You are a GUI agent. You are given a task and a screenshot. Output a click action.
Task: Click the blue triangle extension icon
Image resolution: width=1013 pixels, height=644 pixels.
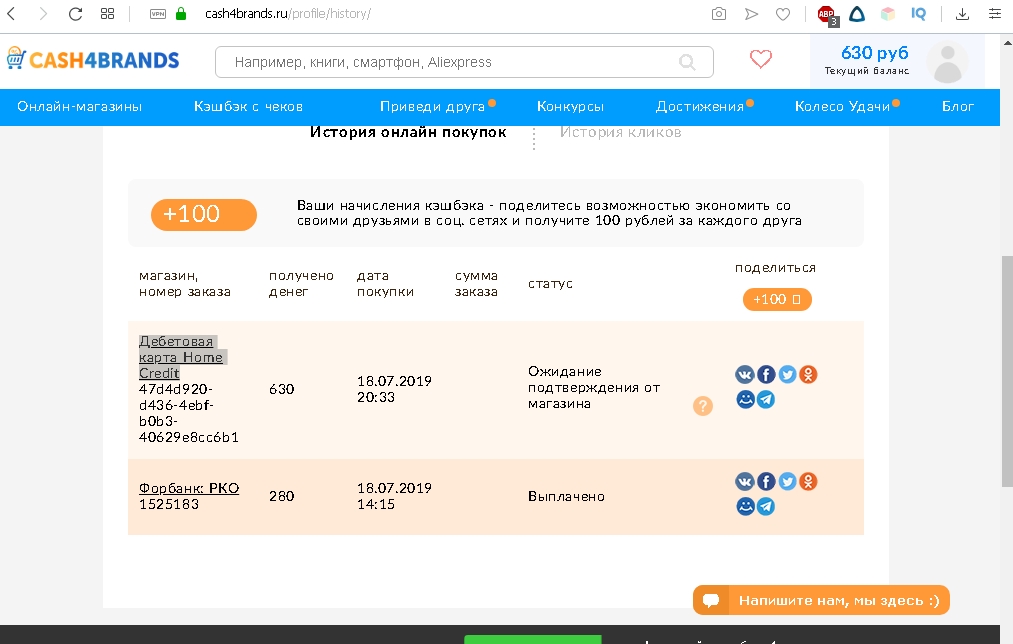tap(857, 14)
